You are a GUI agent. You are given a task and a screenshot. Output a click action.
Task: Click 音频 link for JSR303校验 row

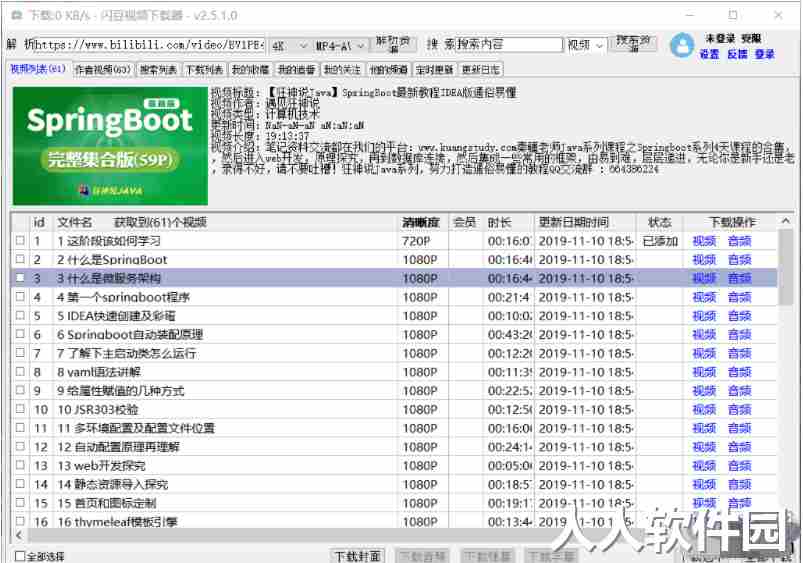(739, 409)
